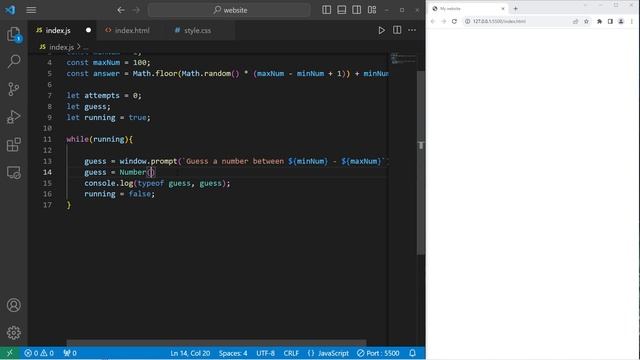Open the editor More Actions menu
Screen dimensions: 640x360
412,30
